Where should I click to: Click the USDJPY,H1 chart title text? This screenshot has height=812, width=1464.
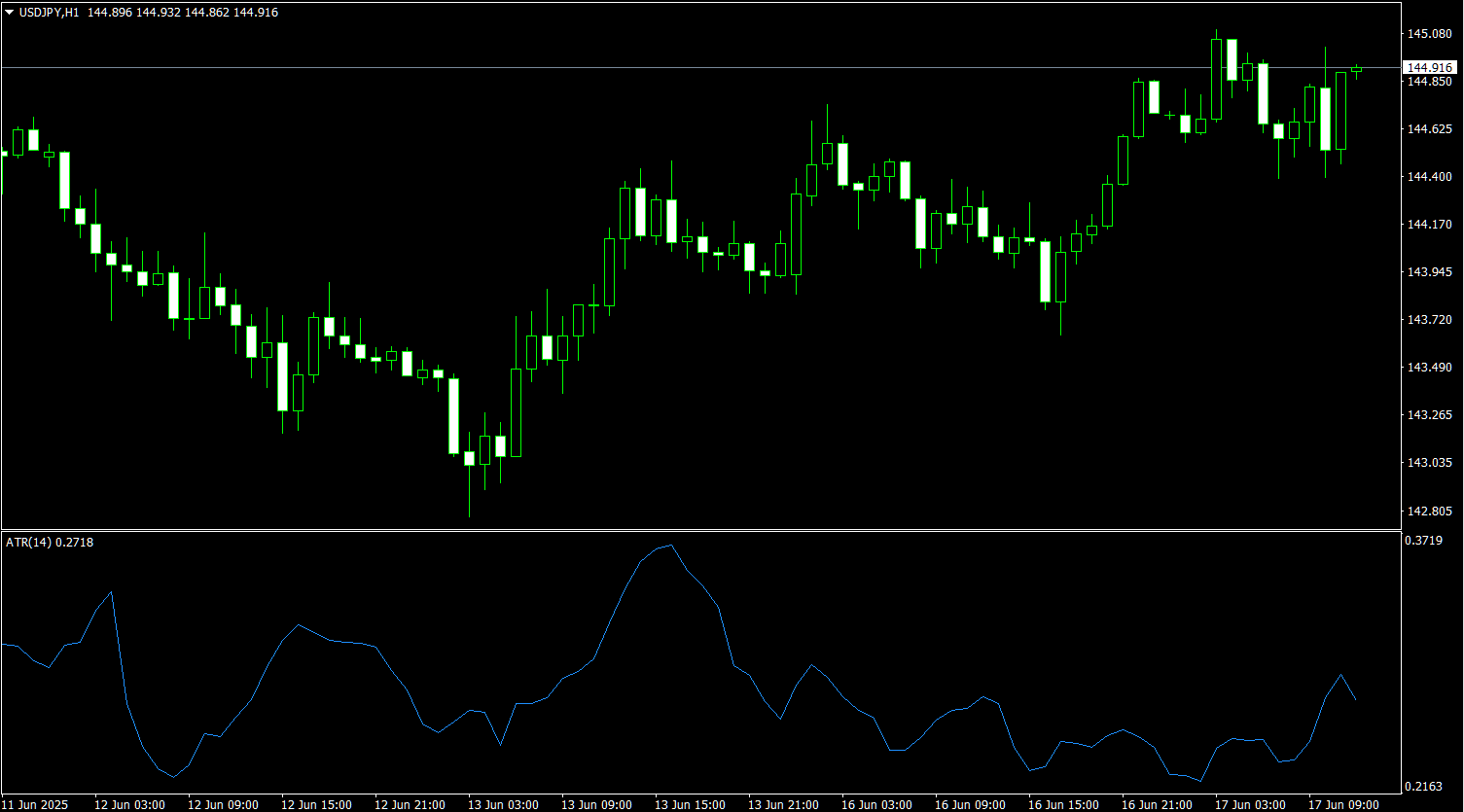(x=49, y=13)
